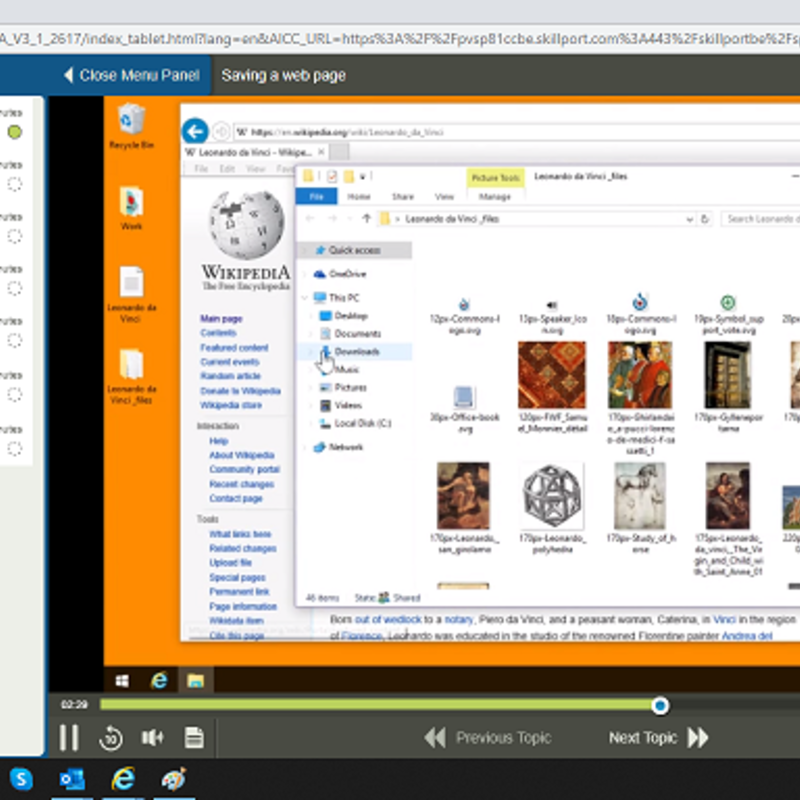Open a new browser tab
The height and width of the screenshot is (800, 800).
point(339,152)
